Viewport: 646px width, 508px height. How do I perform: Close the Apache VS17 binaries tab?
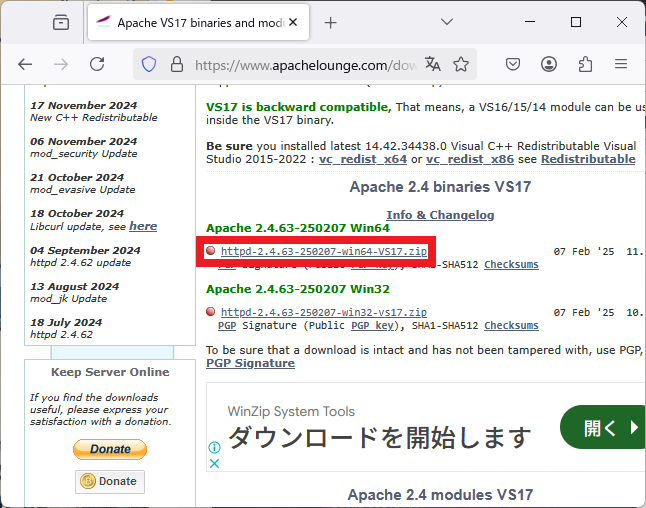293,22
